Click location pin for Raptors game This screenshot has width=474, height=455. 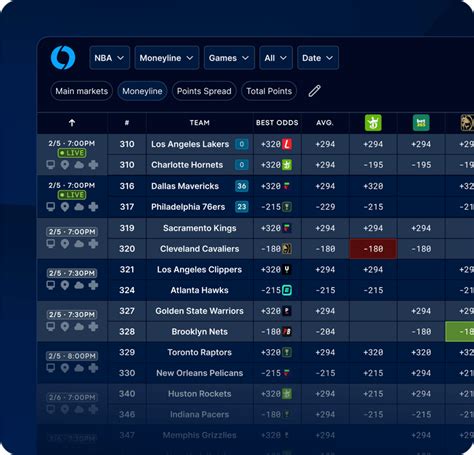coord(65,368)
